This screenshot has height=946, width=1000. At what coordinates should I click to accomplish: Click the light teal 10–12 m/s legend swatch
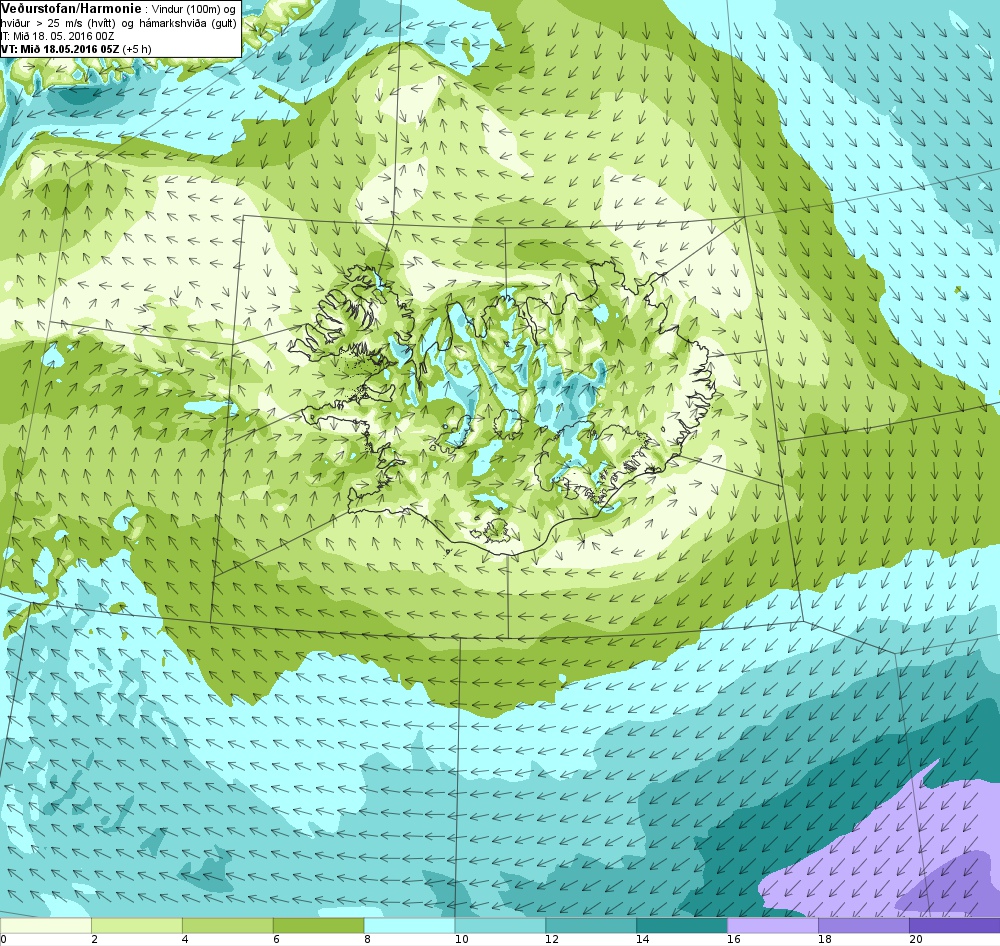(500, 925)
